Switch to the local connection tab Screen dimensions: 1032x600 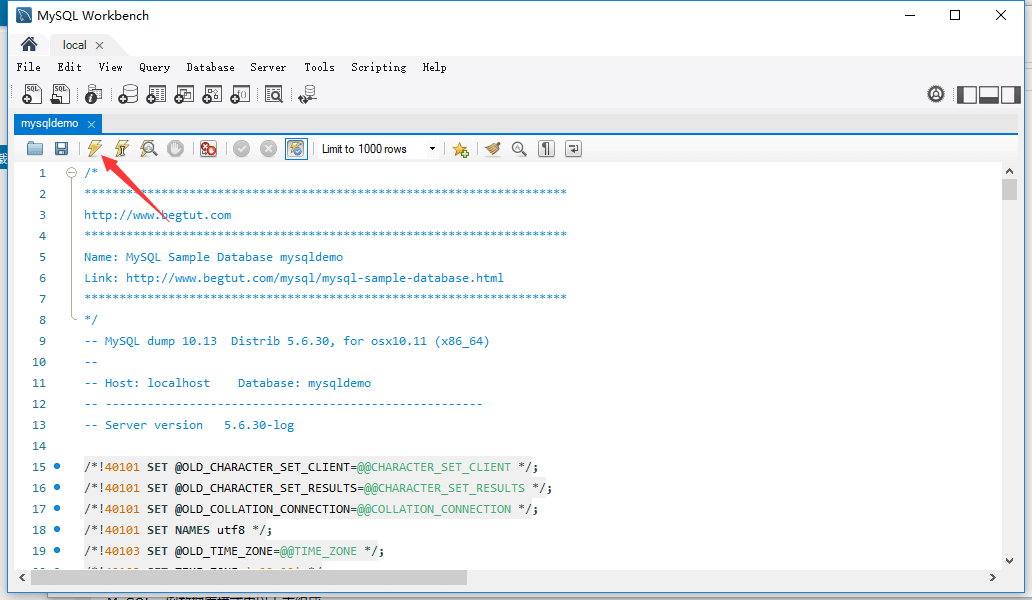[x=74, y=45]
